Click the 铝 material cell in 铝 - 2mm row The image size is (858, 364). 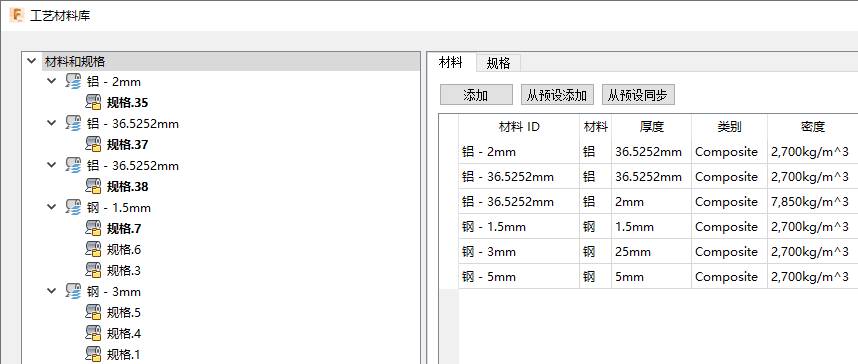click(x=595, y=152)
